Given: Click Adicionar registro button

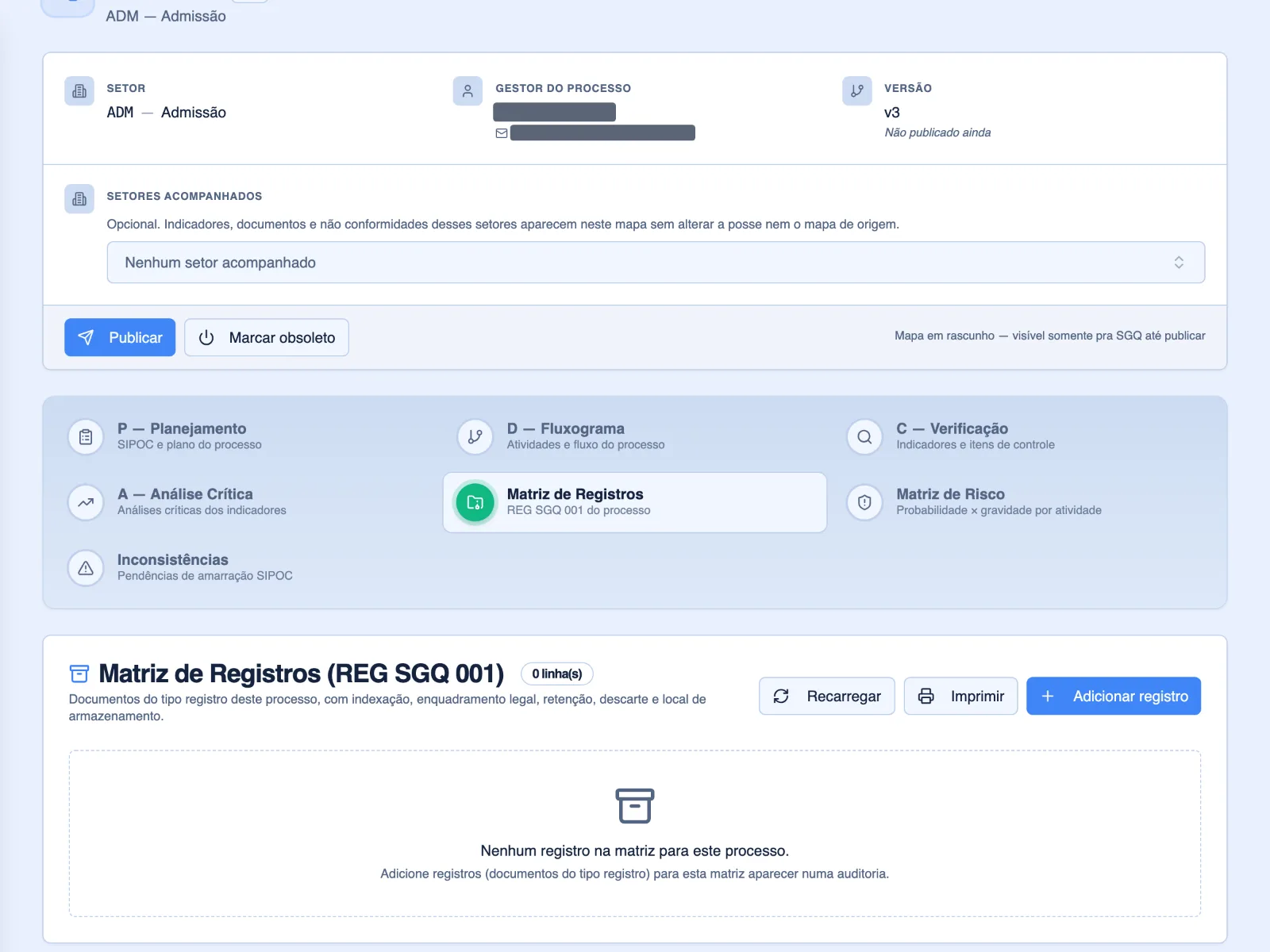Looking at the screenshot, I should [1114, 696].
